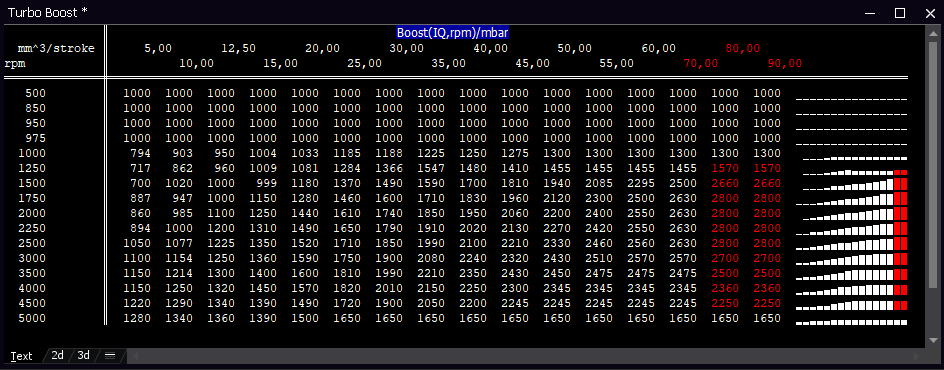Image resolution: width=944 pixels, height=370 pixels.
Task: Click the mm^3/stroke axis label
Action: click(x=56, y=48)
